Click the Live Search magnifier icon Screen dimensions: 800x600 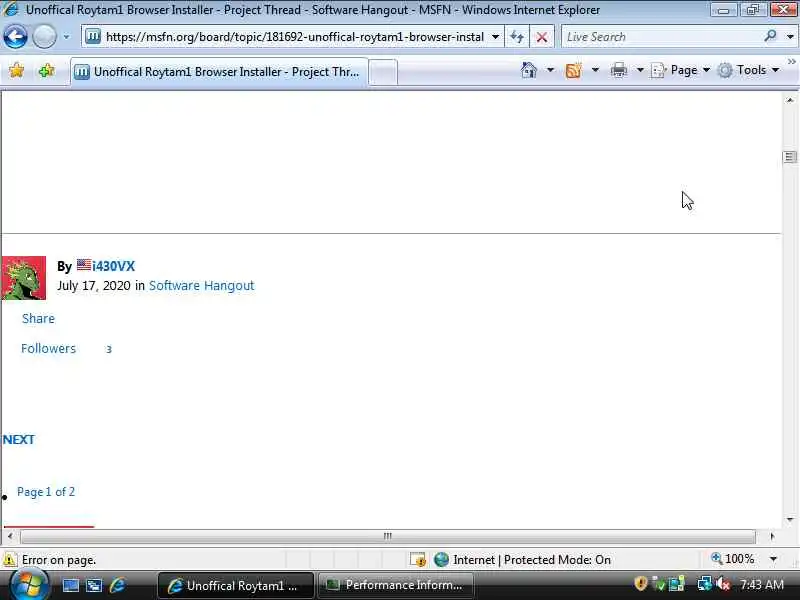click(x=770, y=36)
